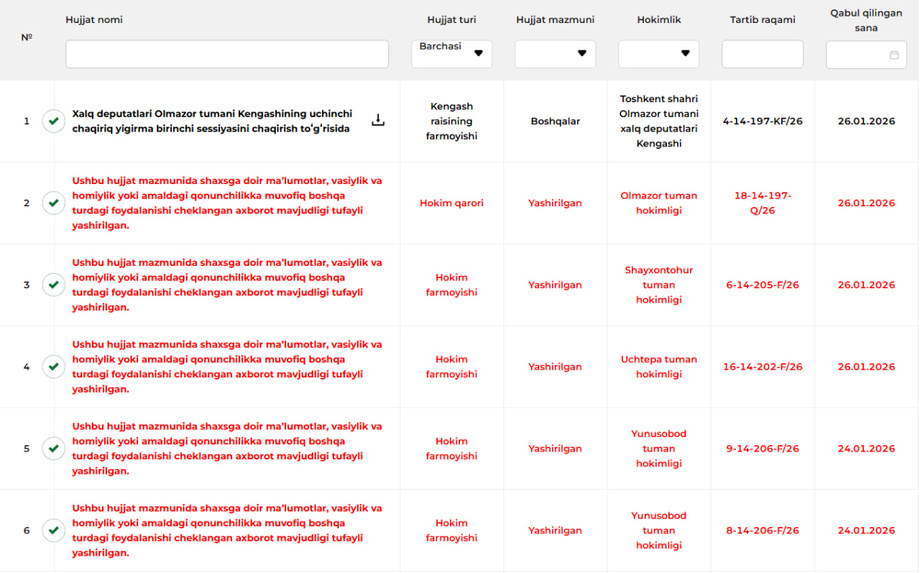920x573 pixels.
Task: Click the calendar icon in date filter
Action: (894, 55)
